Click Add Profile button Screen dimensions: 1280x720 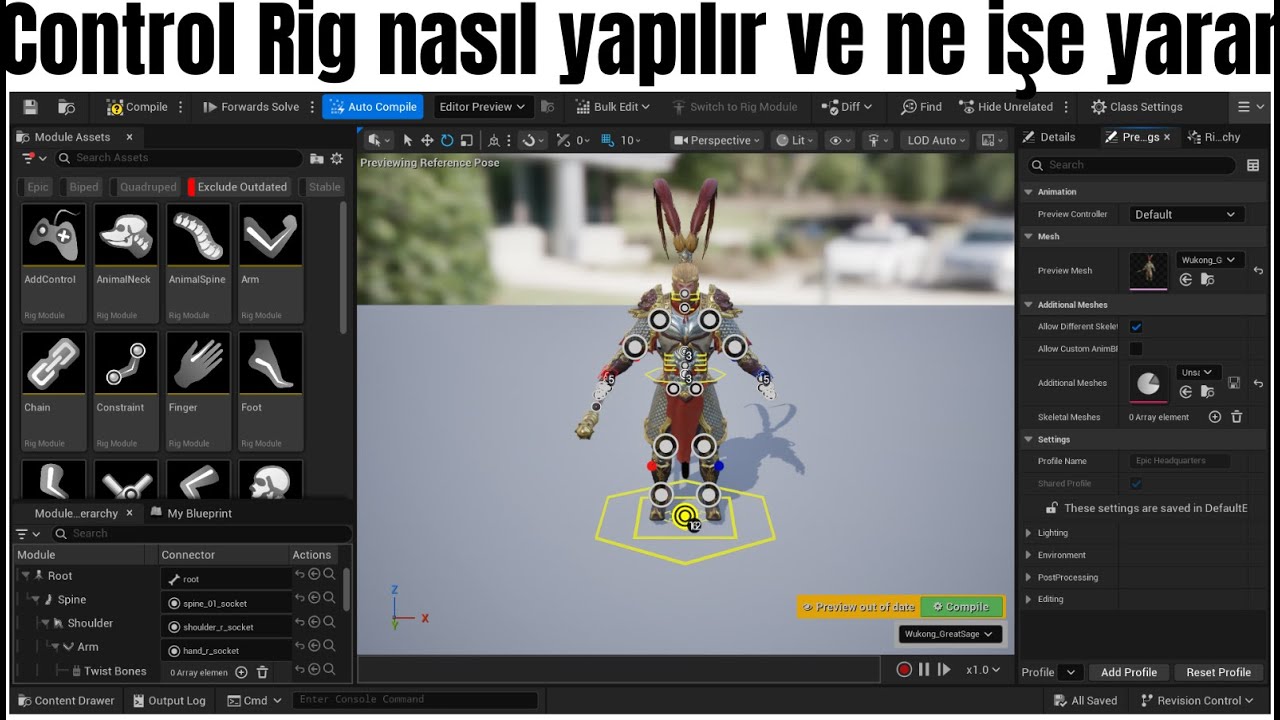[1128, 672]
